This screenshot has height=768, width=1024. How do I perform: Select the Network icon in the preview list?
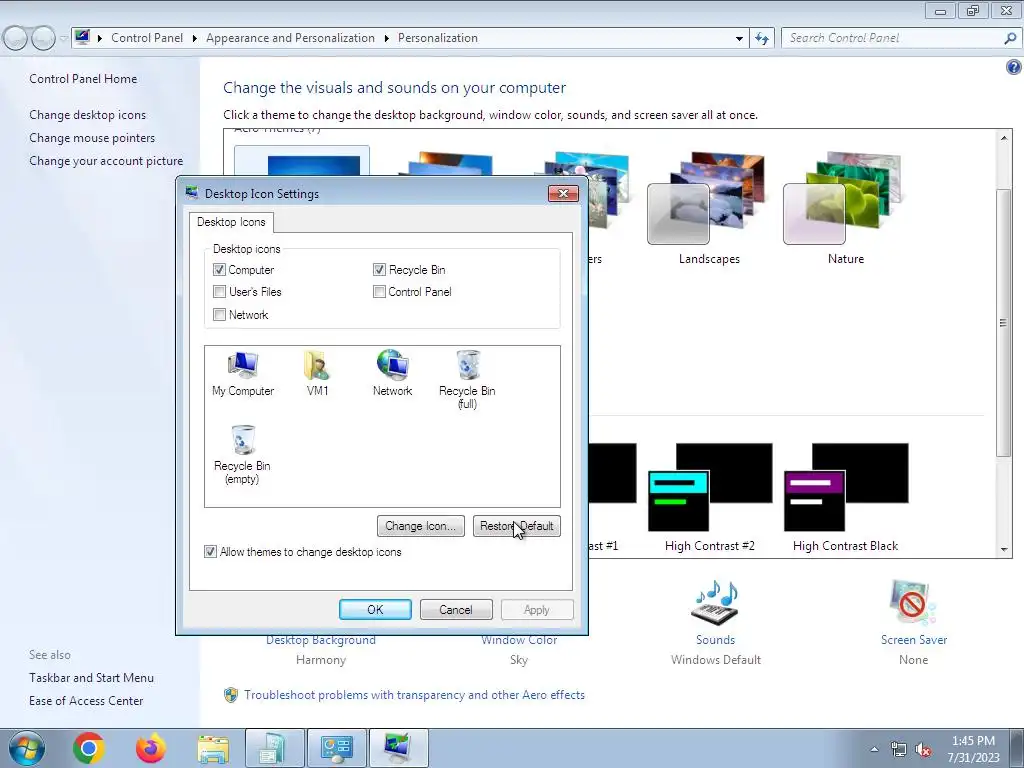coord(392,374)
